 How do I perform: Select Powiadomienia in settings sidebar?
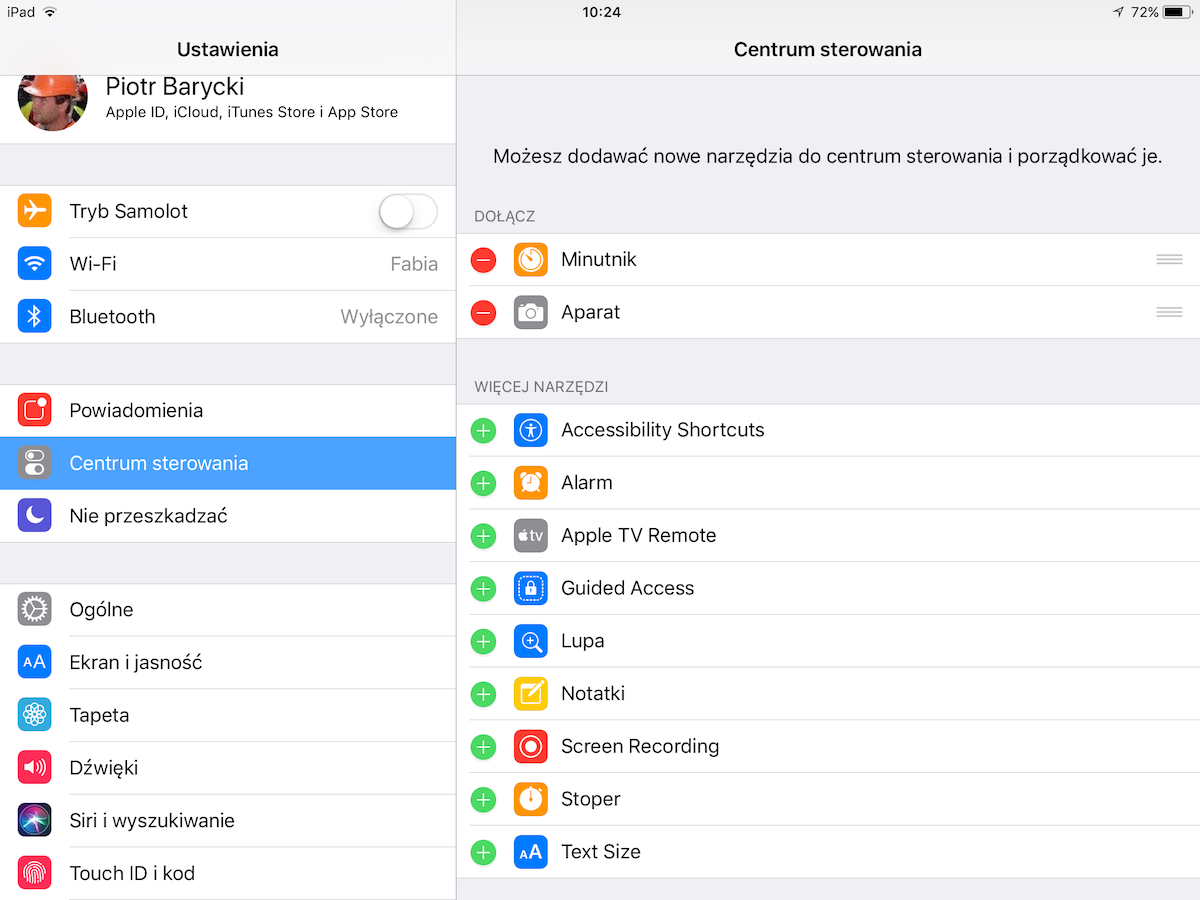click(228, 410)
